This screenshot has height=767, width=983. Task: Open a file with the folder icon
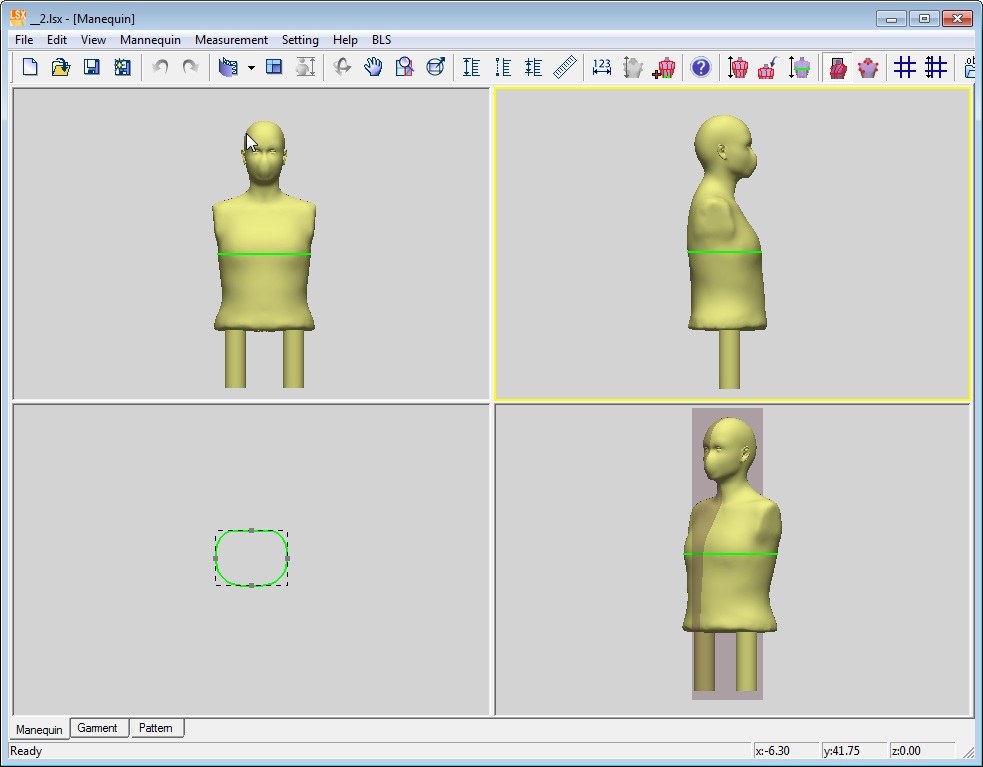tap(60, 67)
